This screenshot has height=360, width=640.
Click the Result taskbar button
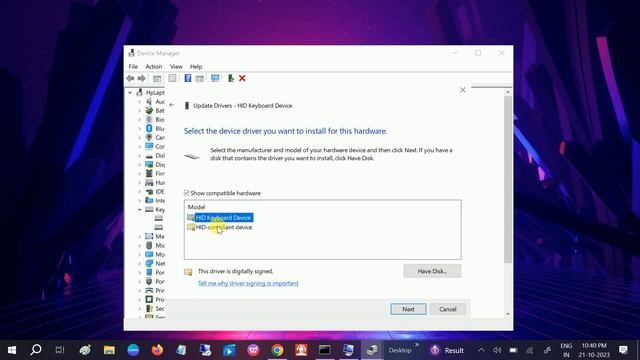click(x=448, y=350)
